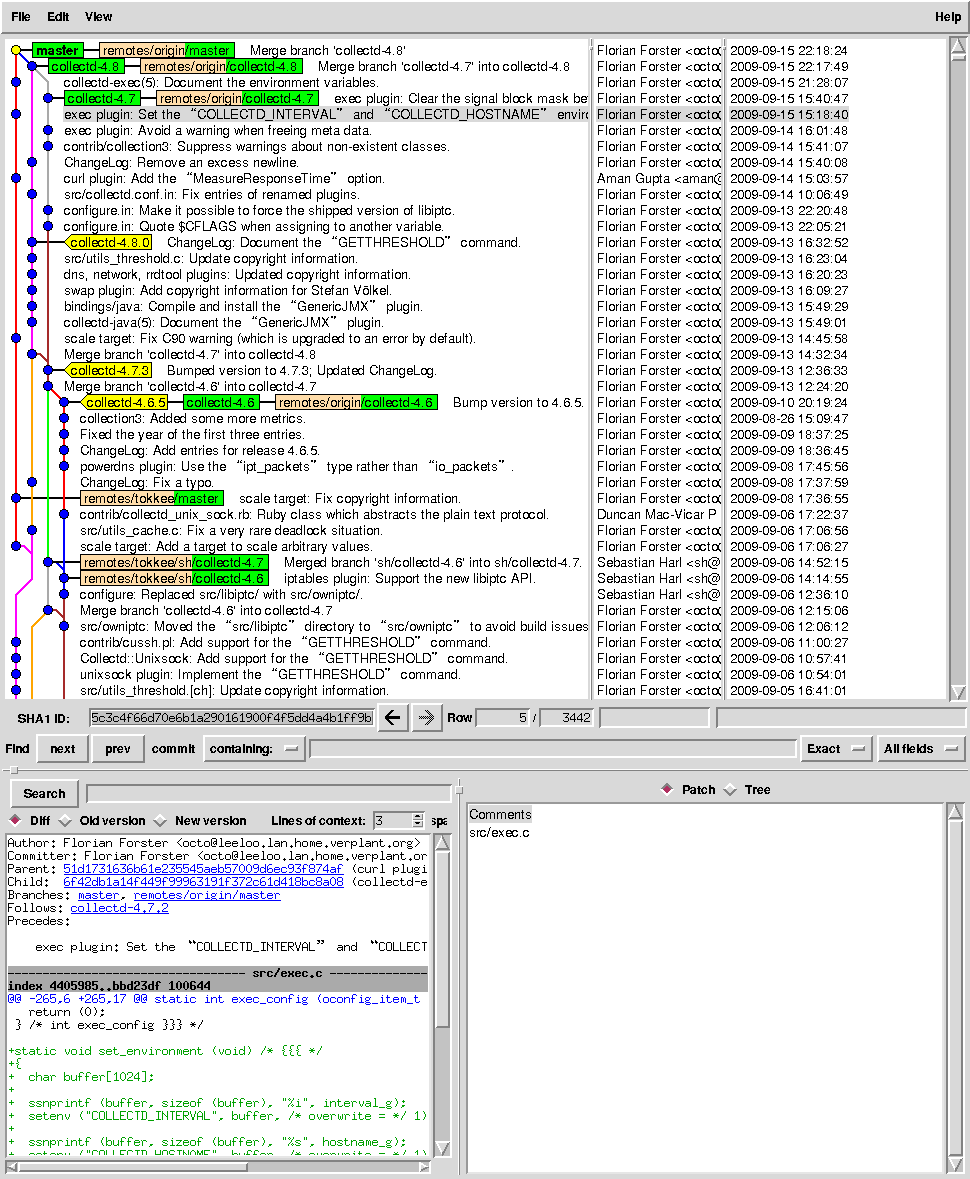
Task: Click up arrow of diff pane scrollbar
Action: [443, 843]
